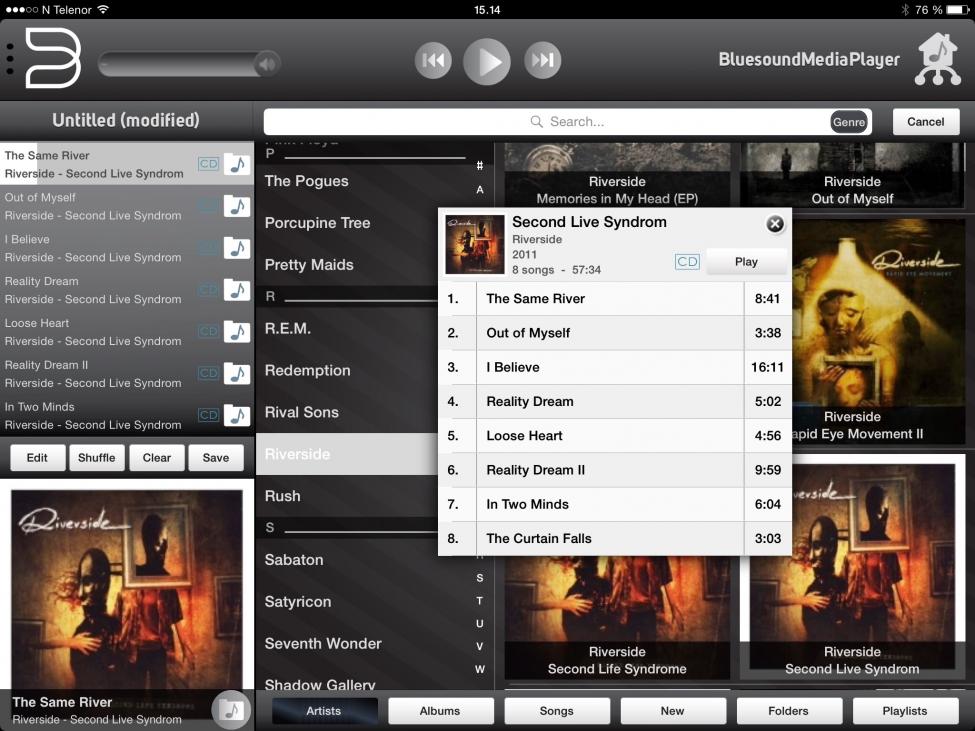This screenshot has width=975, height=731.
Task: Shuffle the play queue
Action: (96, 457)
